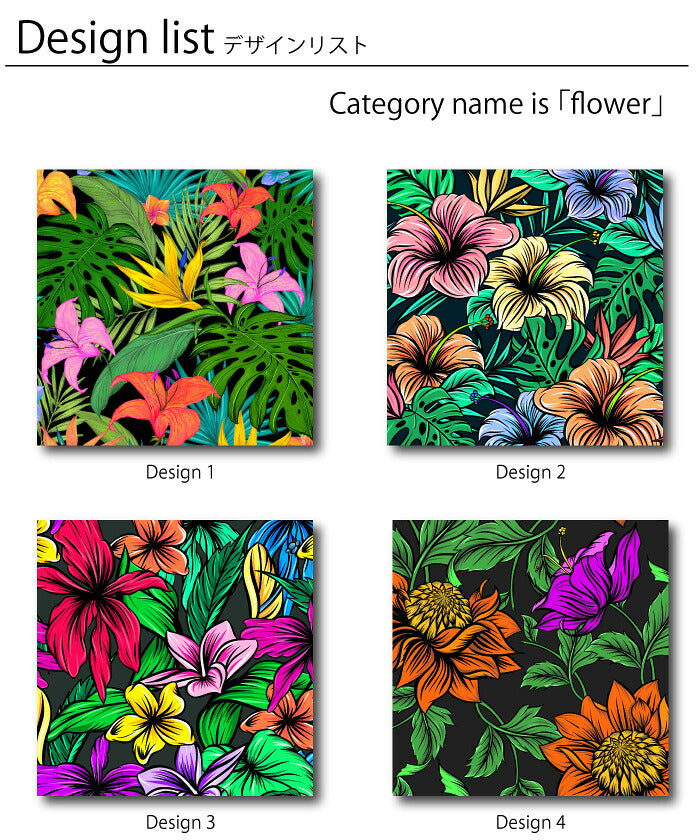Viewport: 700px width, 840px height.
Task: Click the Design 3 label
Action: pos(180,822)
